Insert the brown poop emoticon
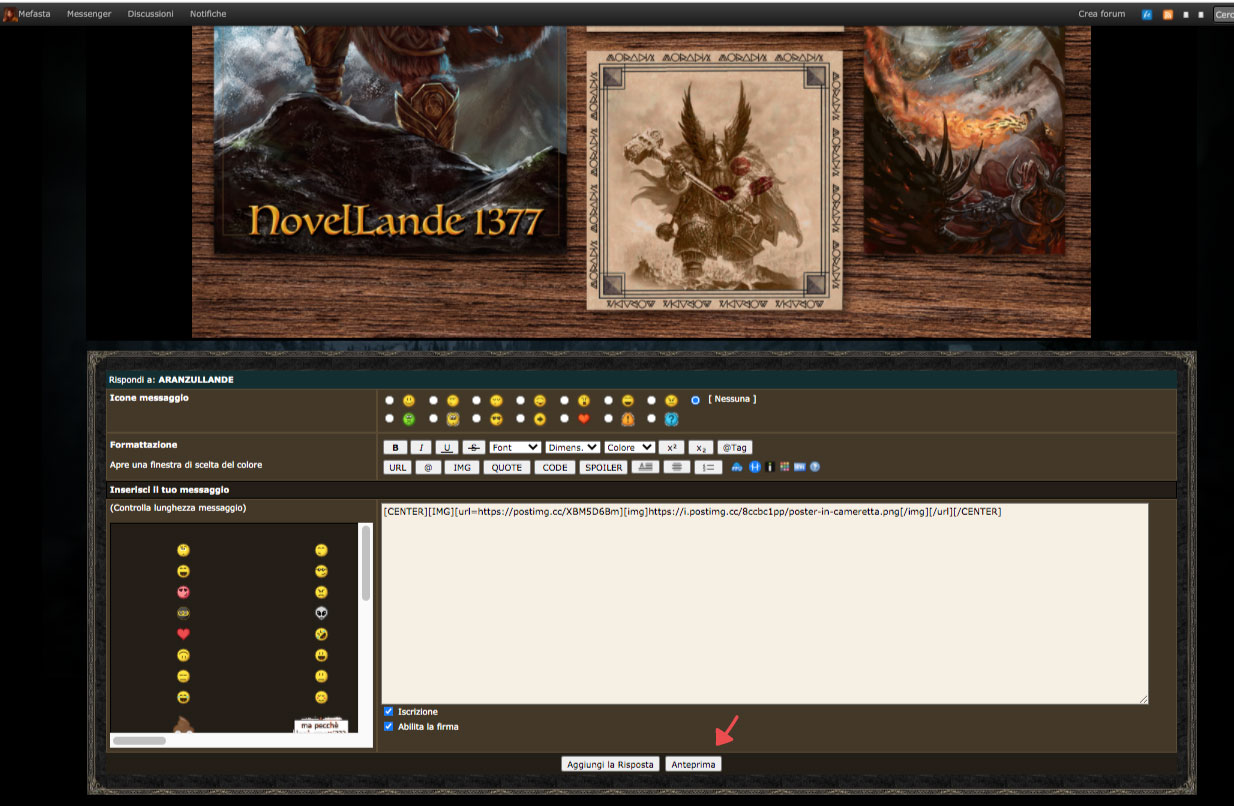Screen dimensions: 1234x806 (184, 725)
